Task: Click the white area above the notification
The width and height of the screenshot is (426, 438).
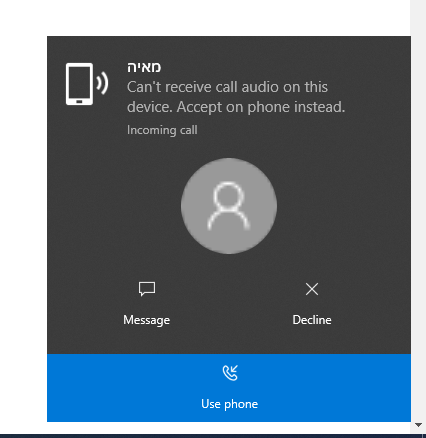Action: click(205, 18)
